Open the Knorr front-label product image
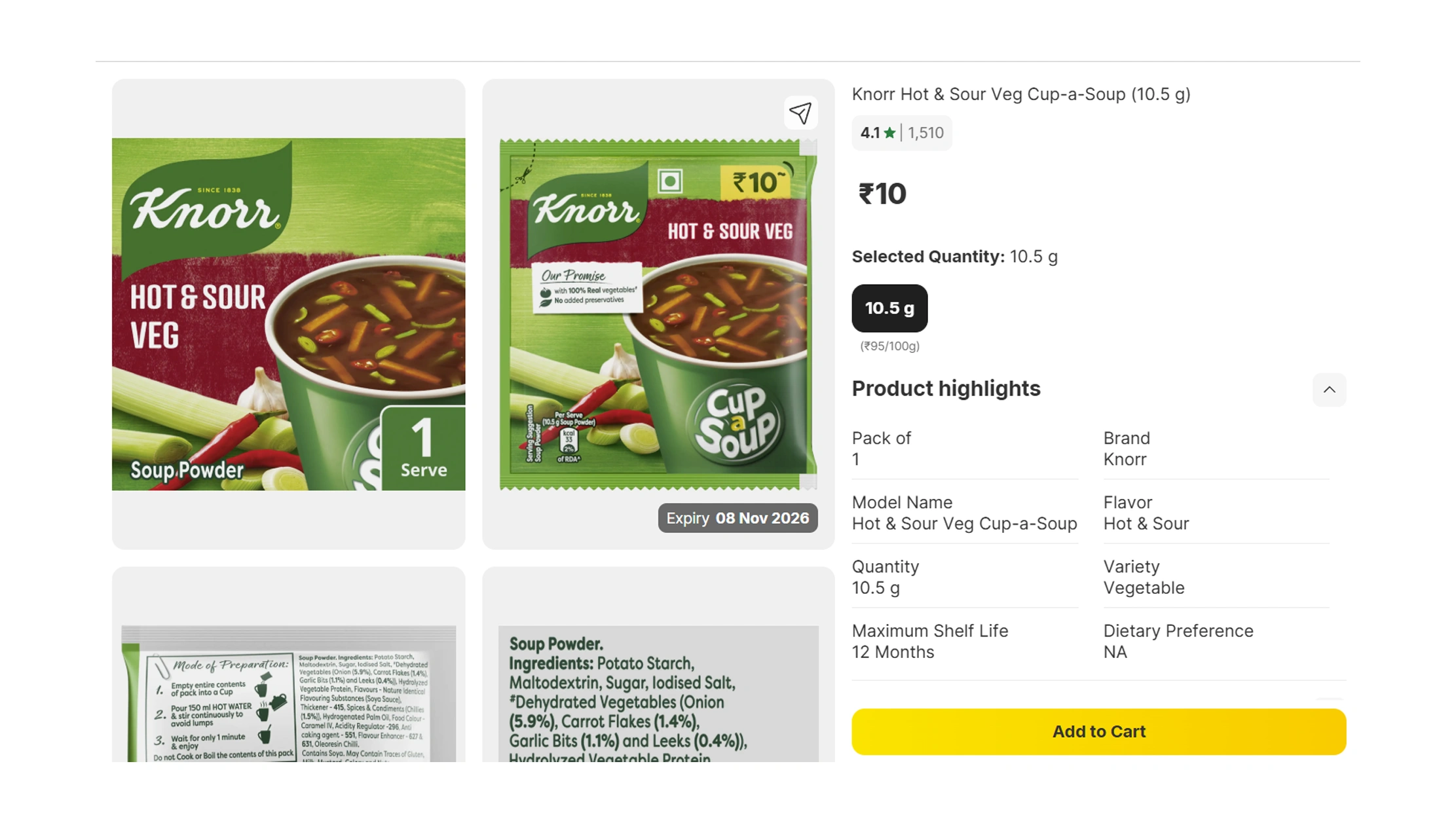 pyautogui.click(x=288, y=314)
